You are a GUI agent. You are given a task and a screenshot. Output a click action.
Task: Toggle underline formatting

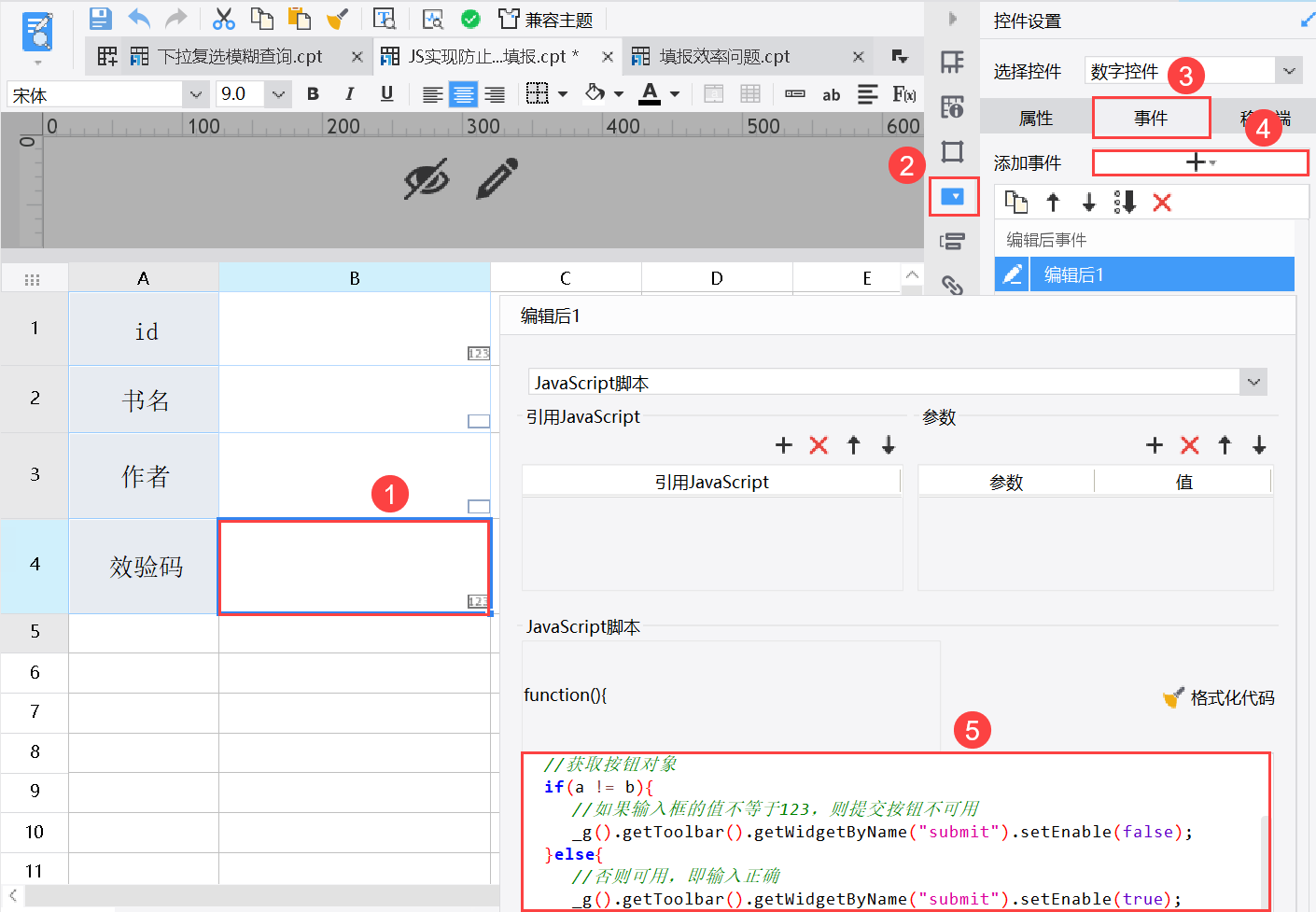click(x=386, y=94)
